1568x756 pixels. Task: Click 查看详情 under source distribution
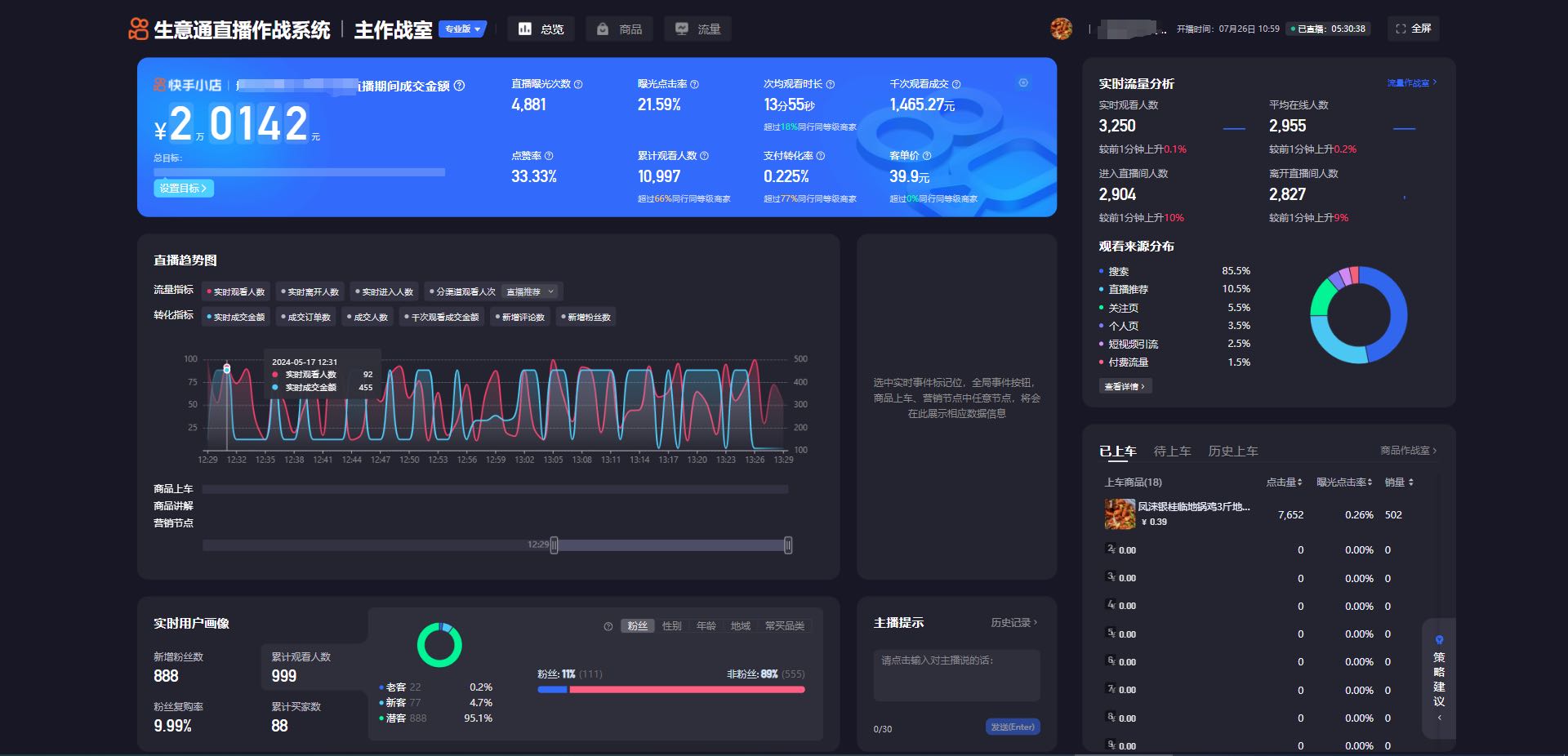(x=1125, y=386)
